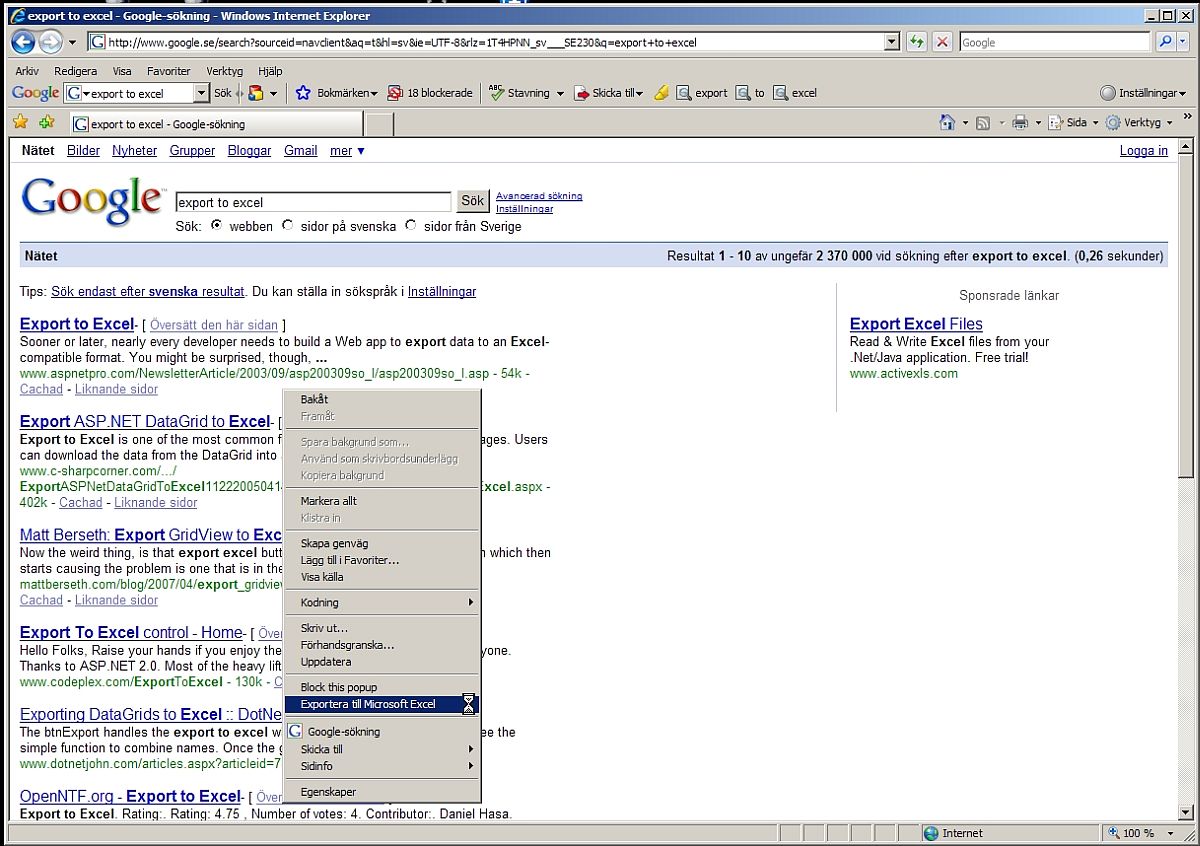Viewport: 1200px width, 846px height.
Task: Click the yellow highlighter icon
Action: (x=661, y=93)
